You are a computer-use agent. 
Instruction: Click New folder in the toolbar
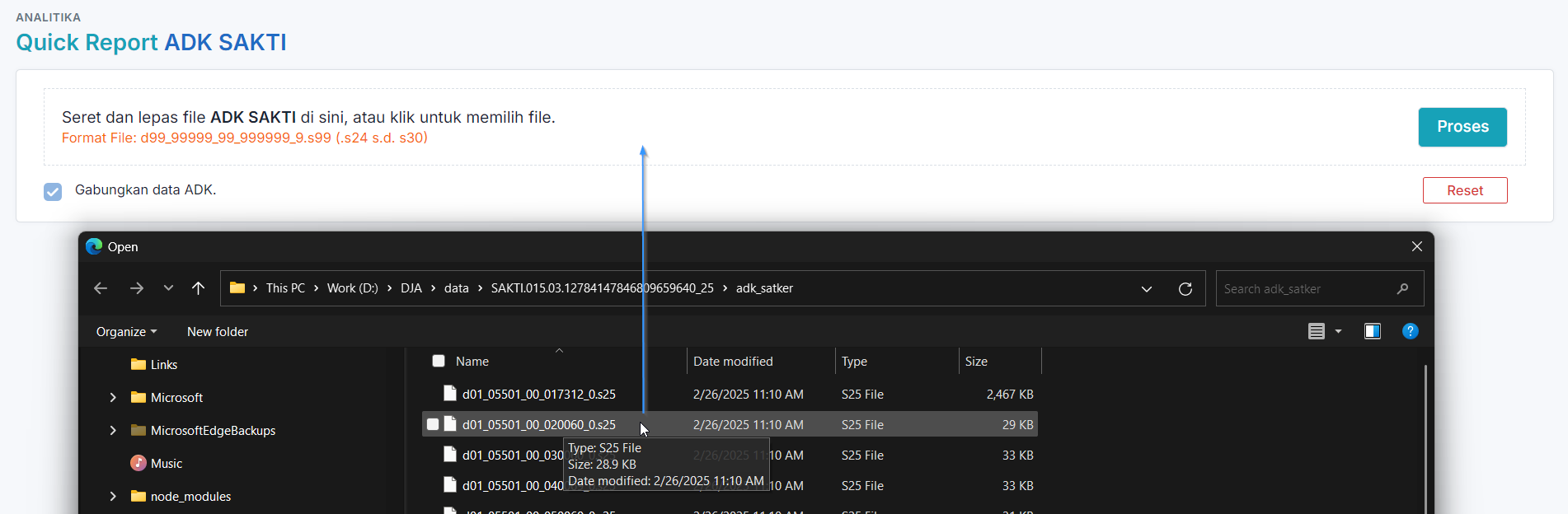click(218, 331)
